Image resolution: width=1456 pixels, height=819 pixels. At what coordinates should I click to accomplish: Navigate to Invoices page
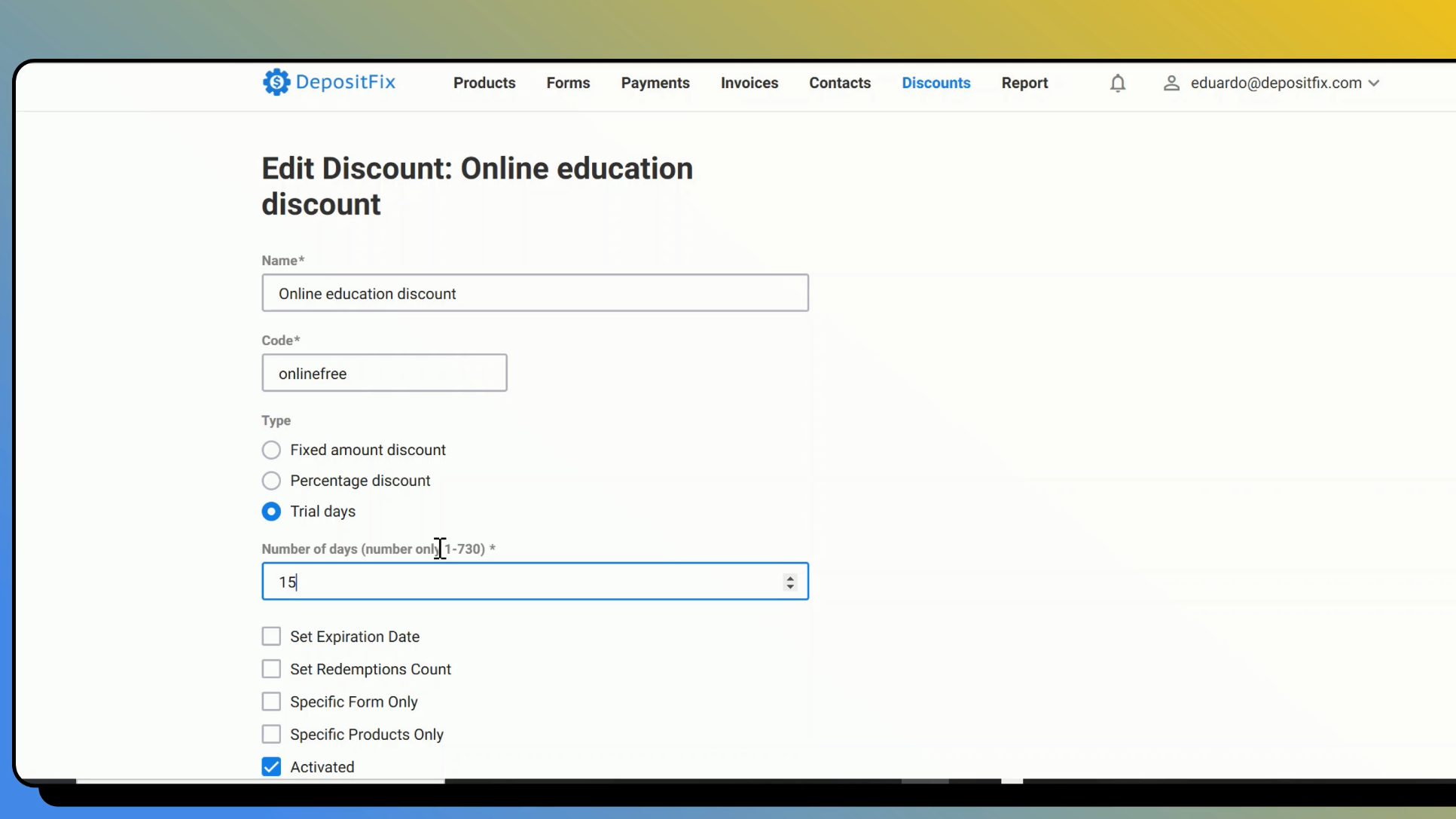(x=749, y=83)
